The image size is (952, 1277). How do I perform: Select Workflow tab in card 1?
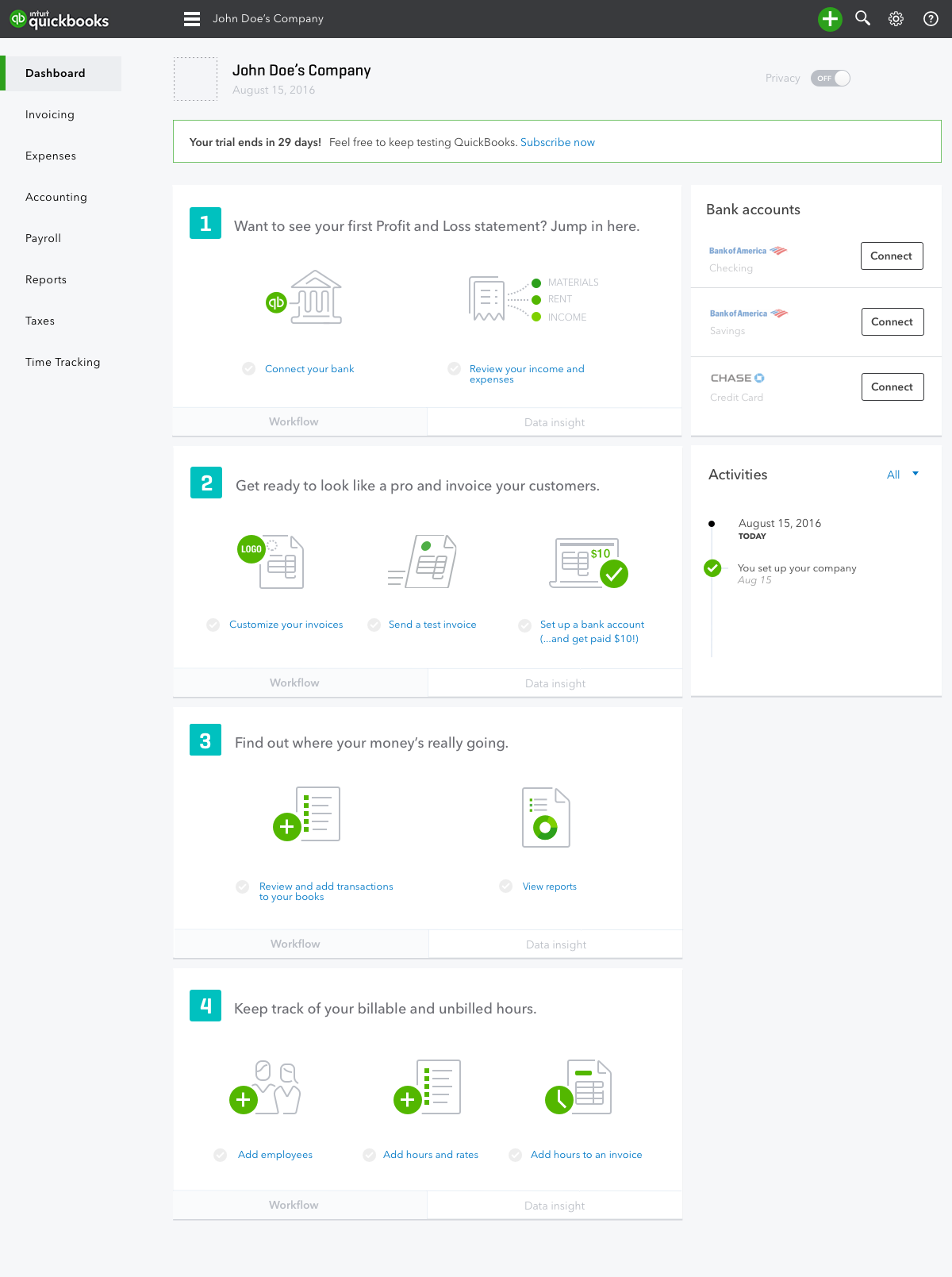tap(300, 421)
